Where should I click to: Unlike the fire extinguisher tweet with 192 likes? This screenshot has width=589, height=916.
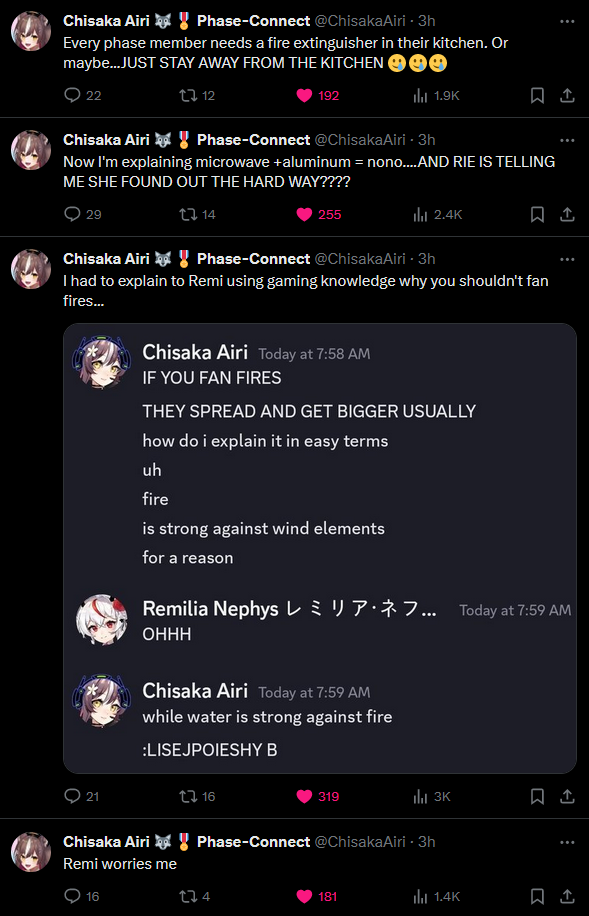click(x=317, y=96)
